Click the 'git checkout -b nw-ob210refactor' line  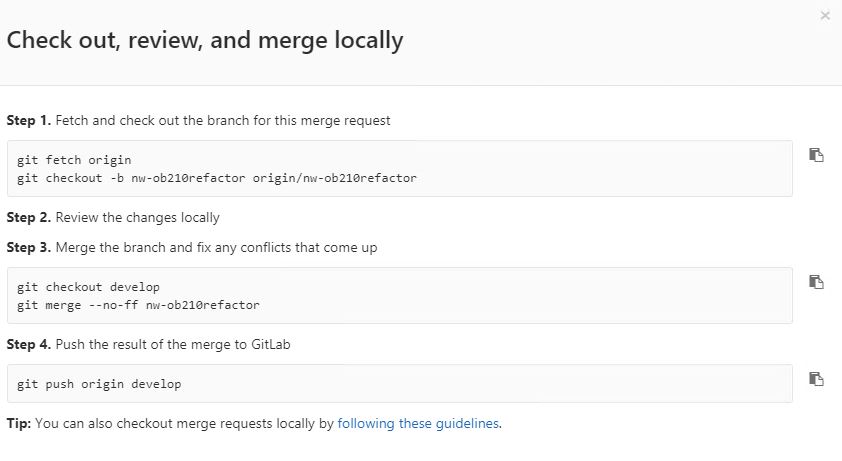pos(216,178)
